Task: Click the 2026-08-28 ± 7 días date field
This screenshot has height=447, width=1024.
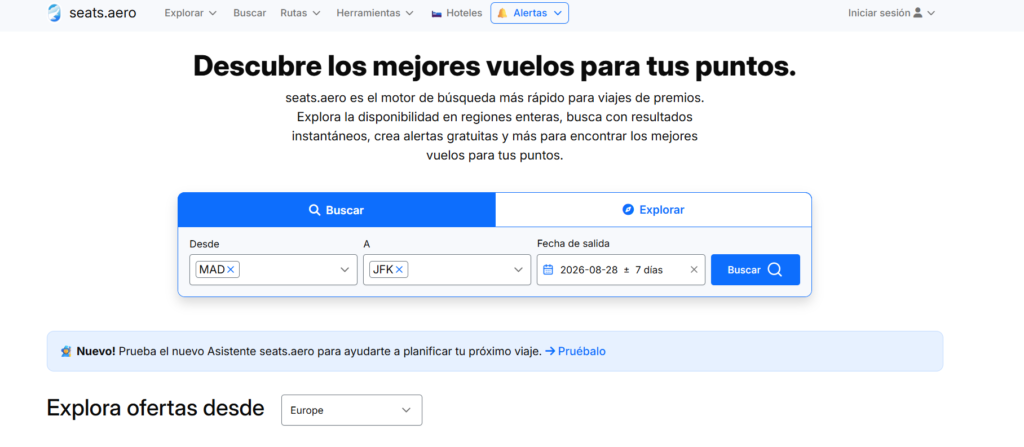Action: [621, 270]
